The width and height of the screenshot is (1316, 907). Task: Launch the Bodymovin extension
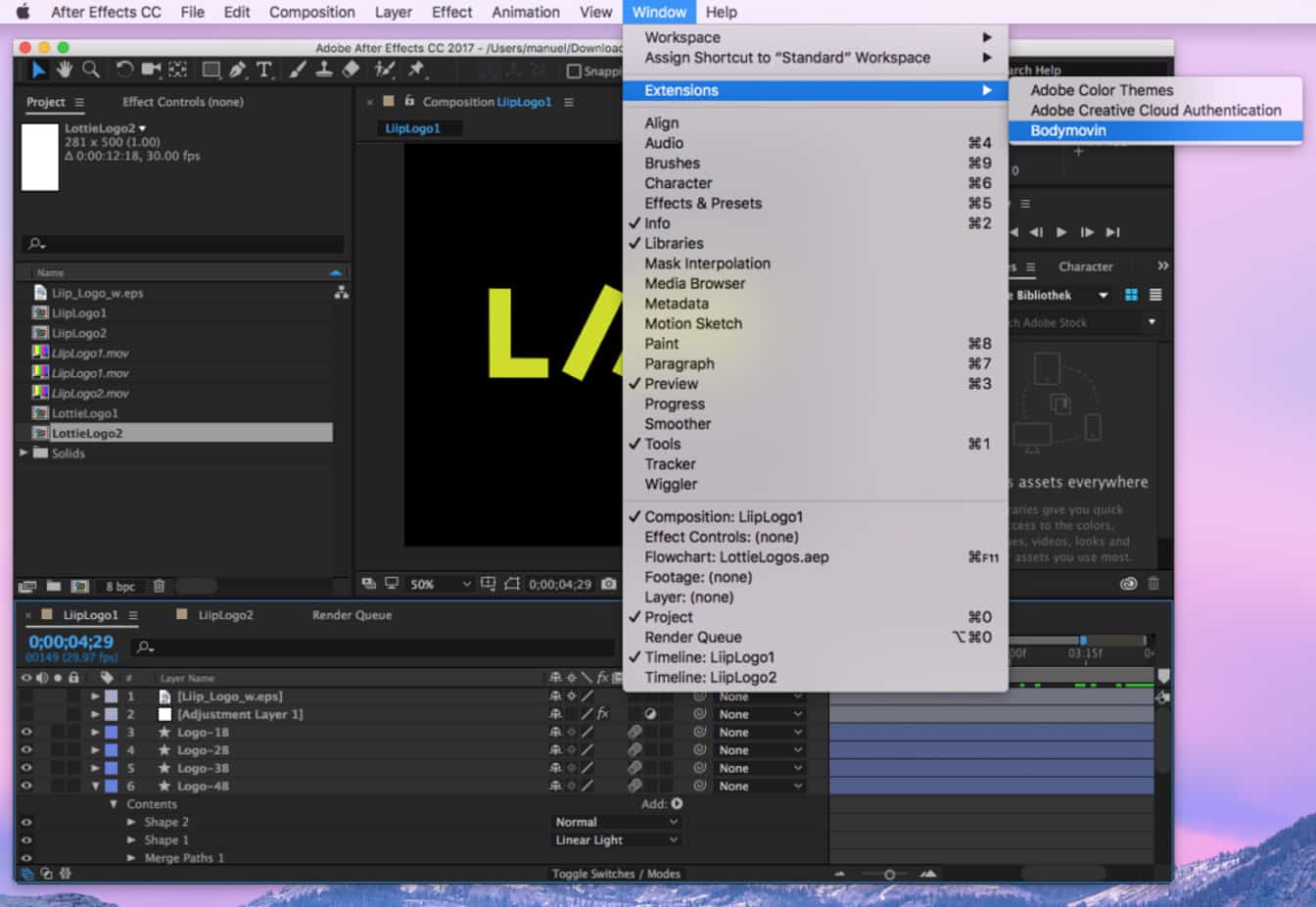coord(1067,130)
